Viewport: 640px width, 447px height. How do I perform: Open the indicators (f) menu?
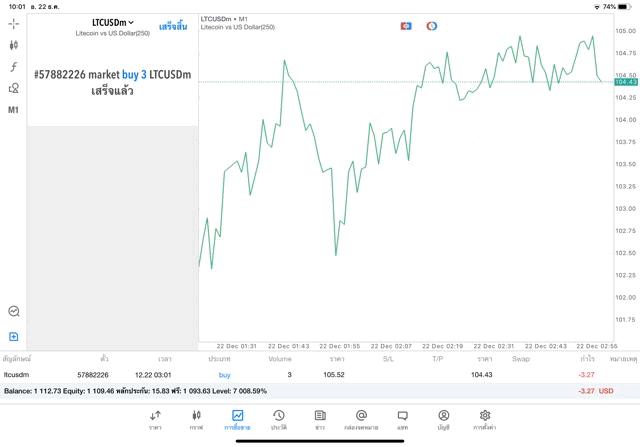(x=13, y=67)
